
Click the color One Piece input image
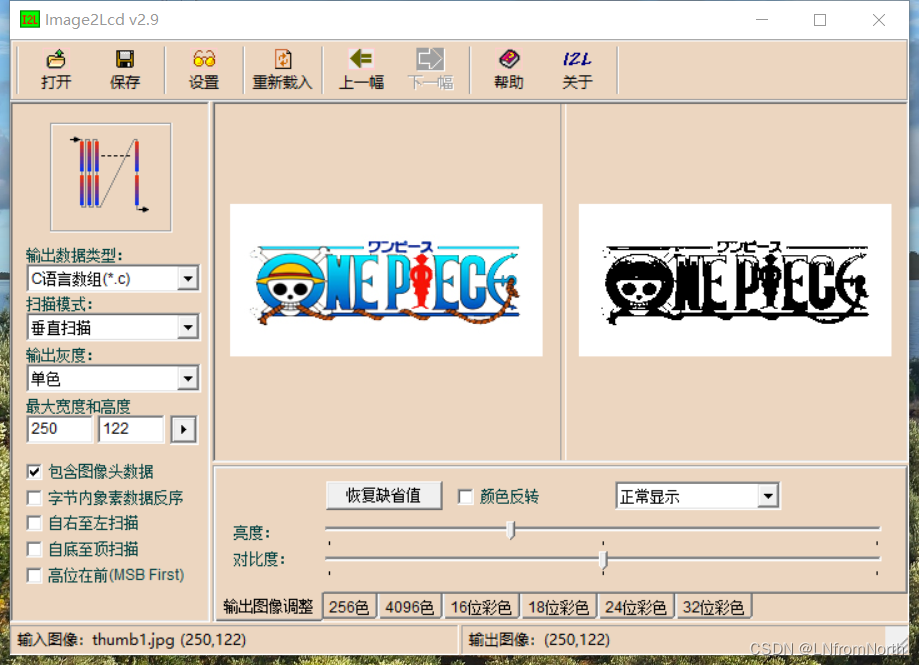(x=386, y=280)
